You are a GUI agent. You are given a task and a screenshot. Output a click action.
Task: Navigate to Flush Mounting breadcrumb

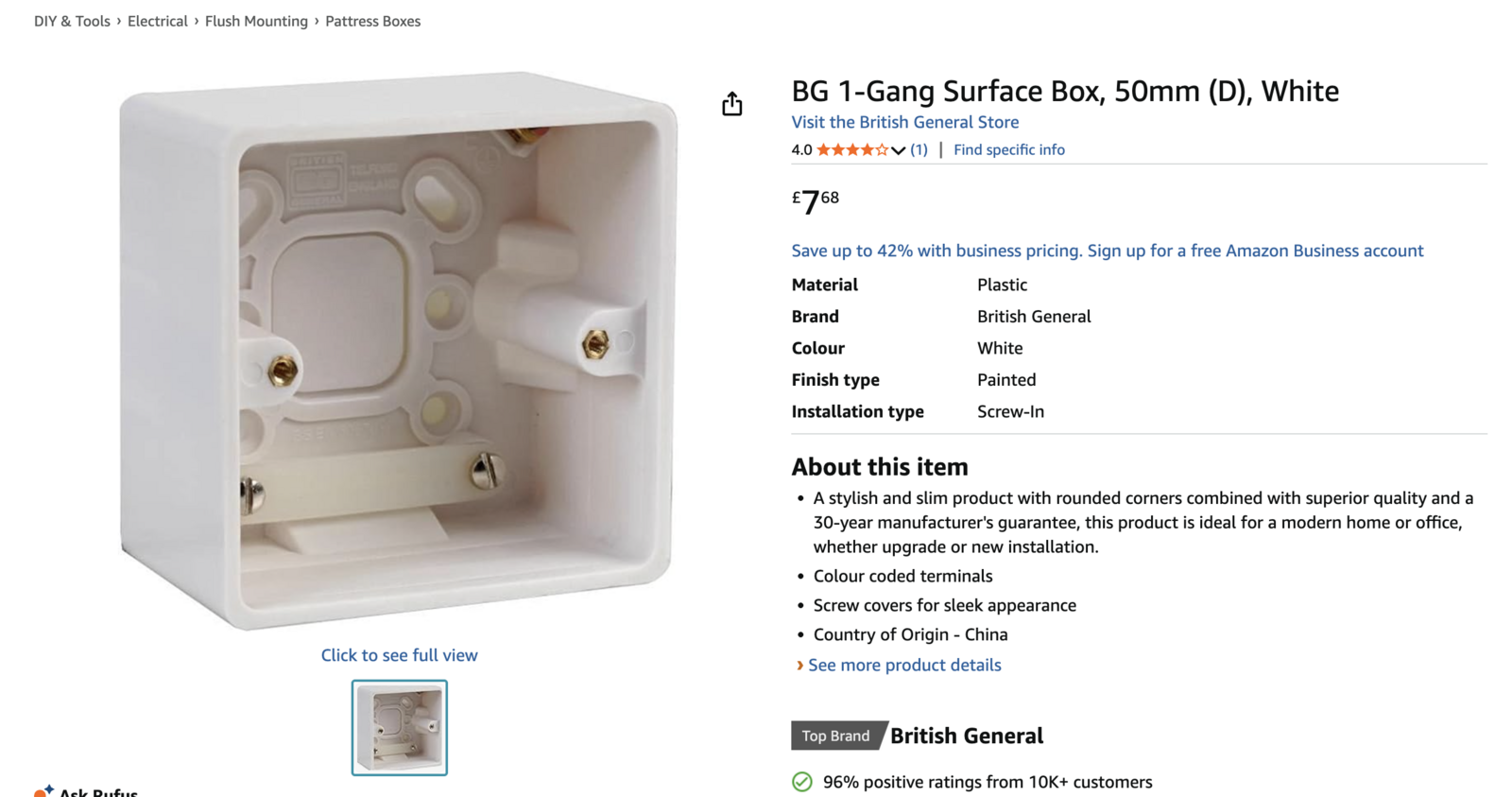pos(256,21)
